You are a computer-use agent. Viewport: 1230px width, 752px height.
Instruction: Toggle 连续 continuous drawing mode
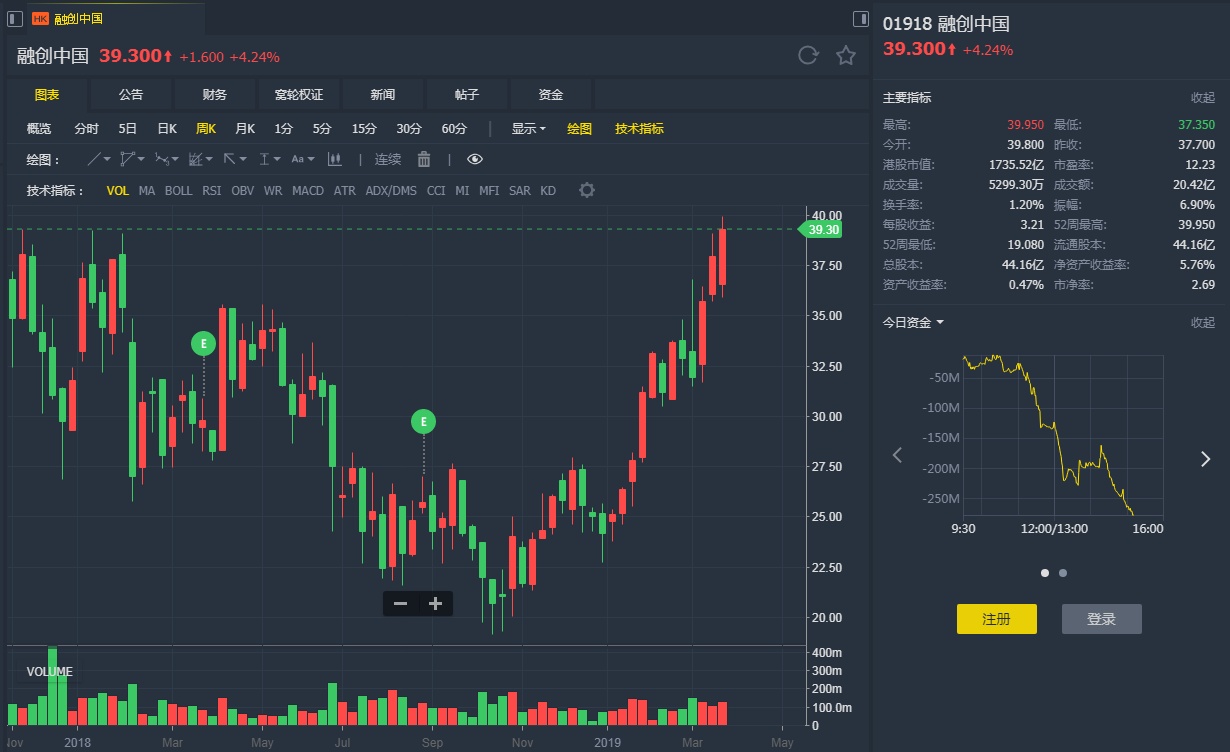[388, 159]
